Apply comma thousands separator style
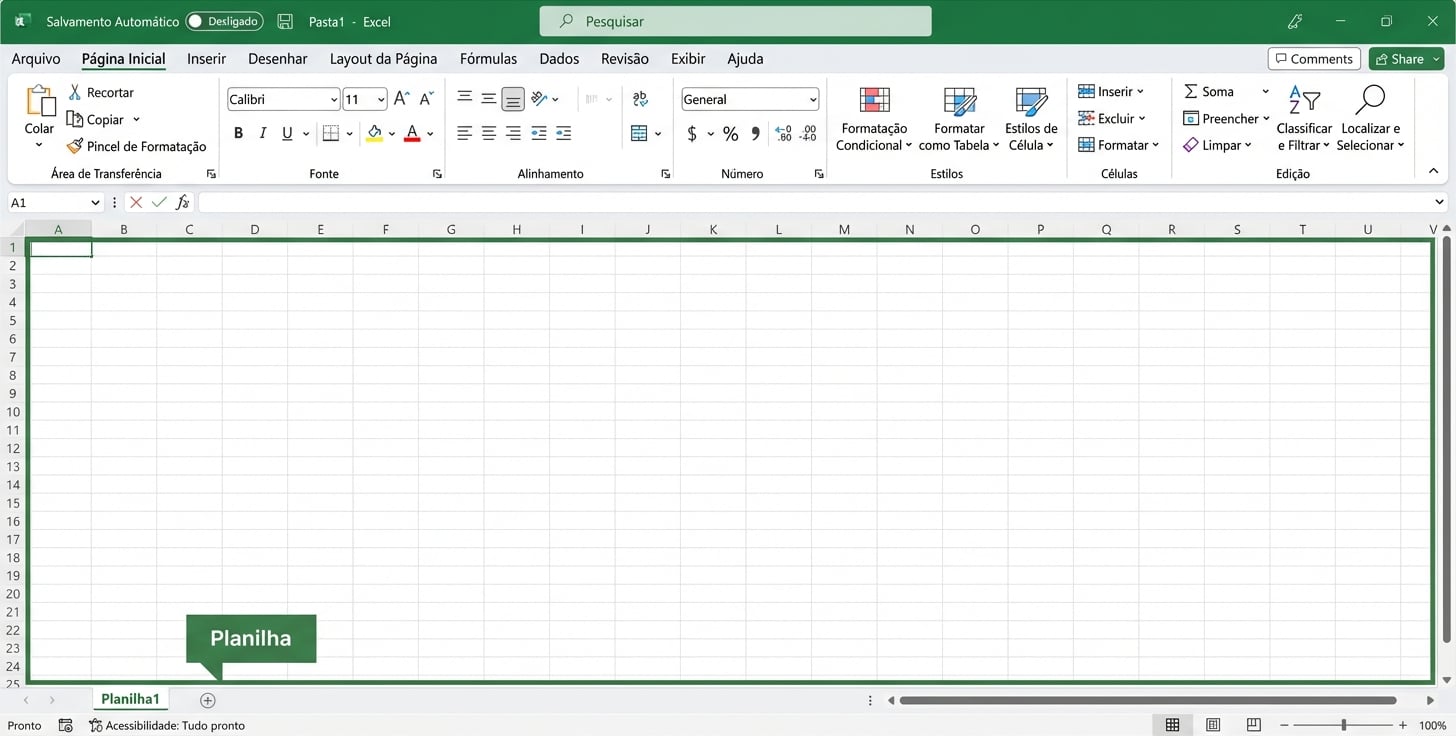The image size is (1456, 736). 756,133
